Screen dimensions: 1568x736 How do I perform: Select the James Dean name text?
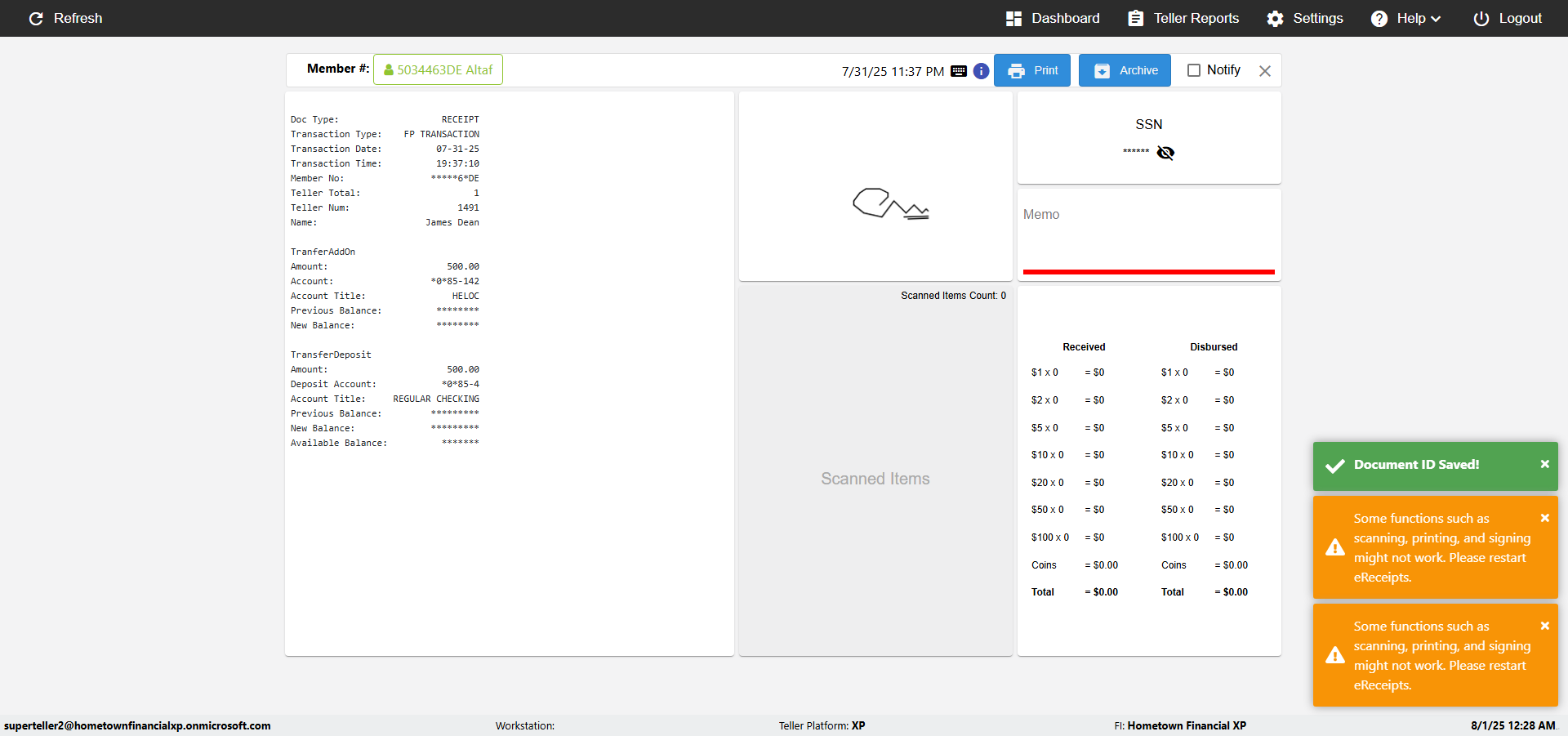pyautogui.click(x=452, y=222)
